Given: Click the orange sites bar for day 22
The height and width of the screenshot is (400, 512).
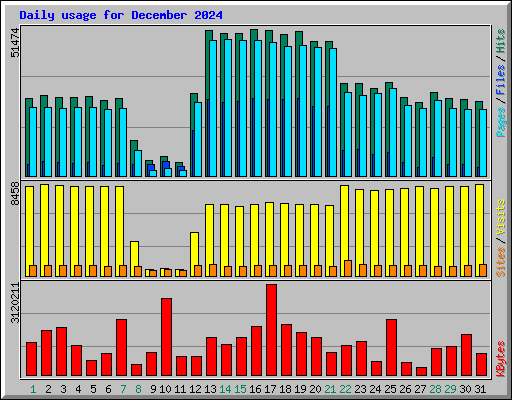Looking at the screenshot, I should point(348,268).
